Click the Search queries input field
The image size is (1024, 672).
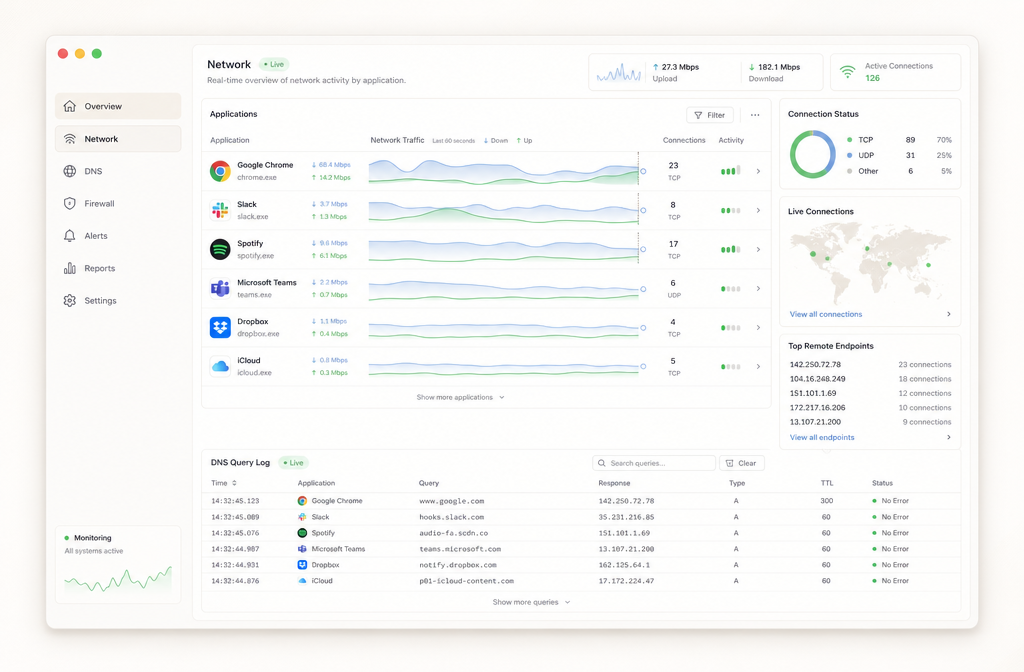pyautogui.click(x=654, y=463)
